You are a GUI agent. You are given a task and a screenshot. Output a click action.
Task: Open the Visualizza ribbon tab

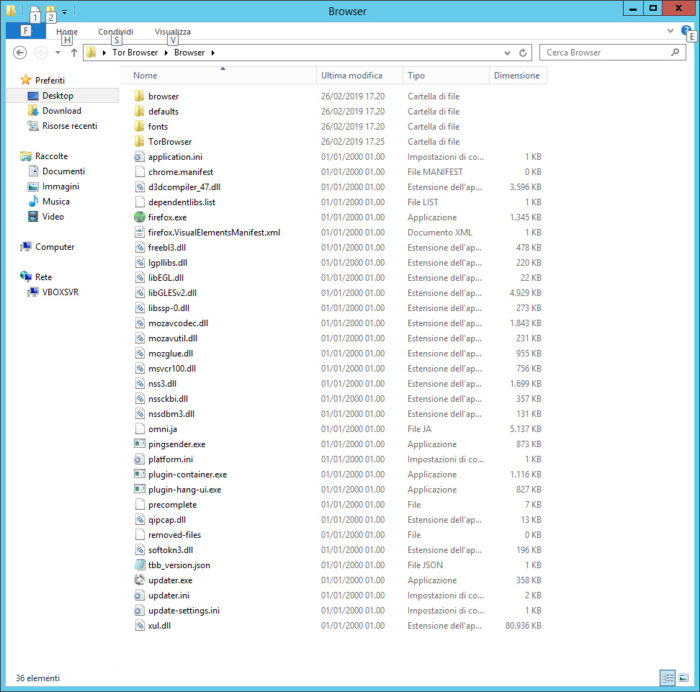coord(172,32)
